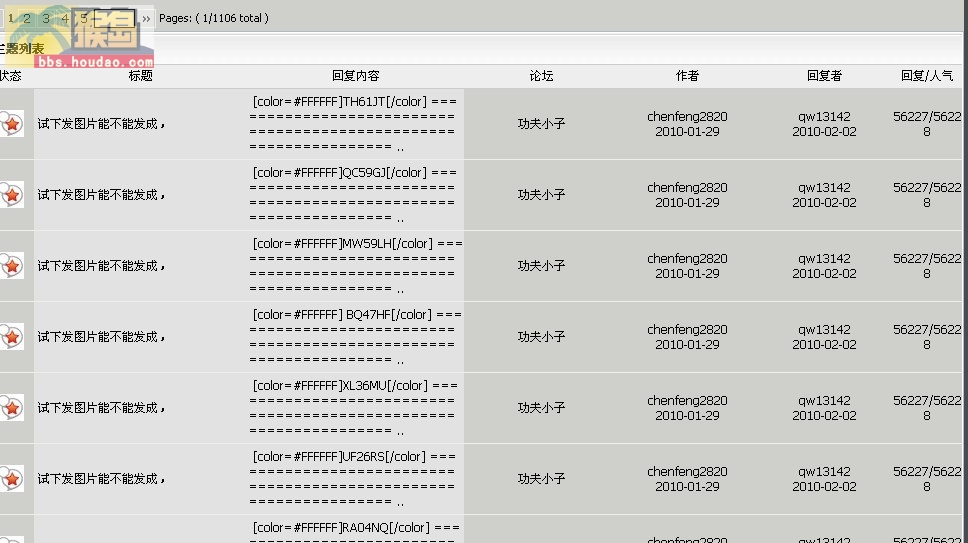Open 功夫小子 forum link in first row
The image size is (968, 543).
[x=541, y=124]
